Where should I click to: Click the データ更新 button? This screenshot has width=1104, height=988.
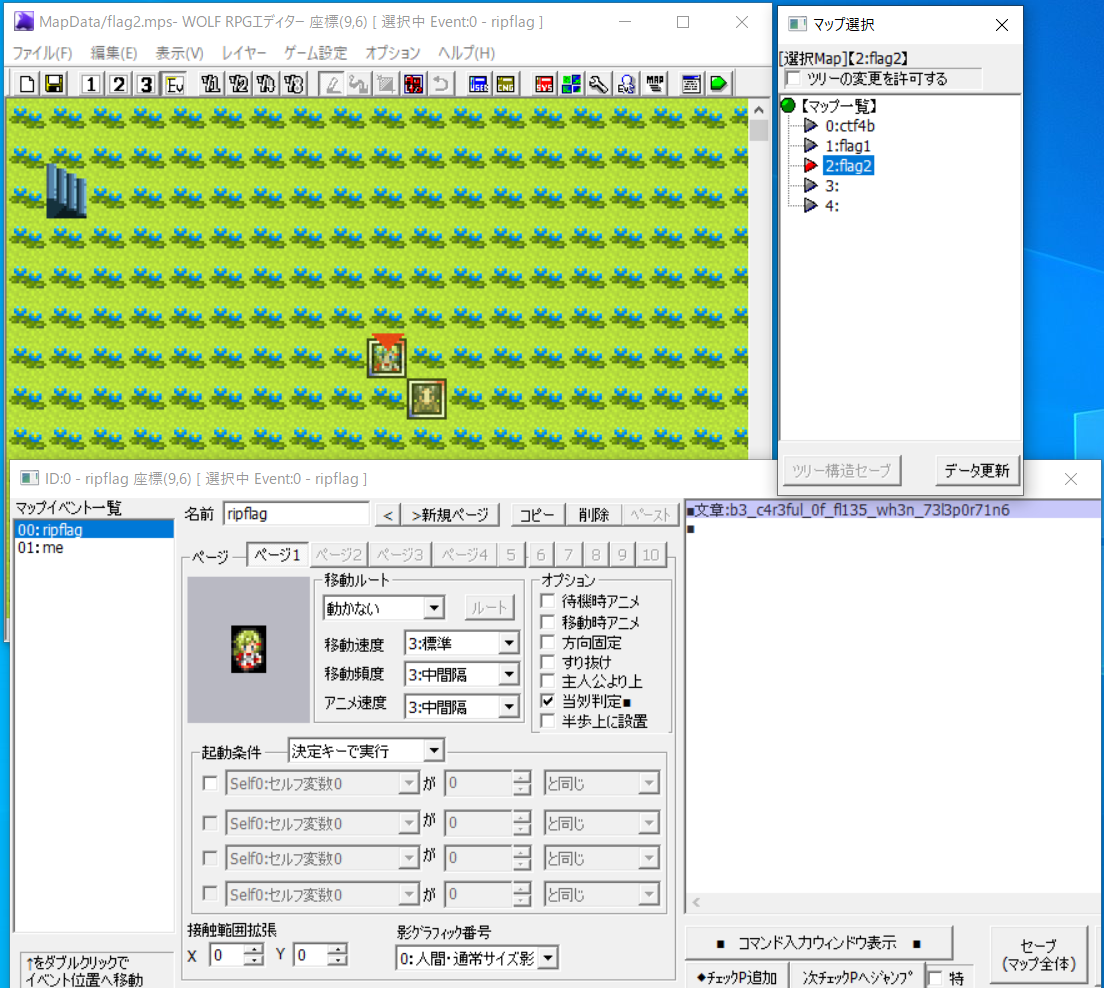(x=977, y=470)
